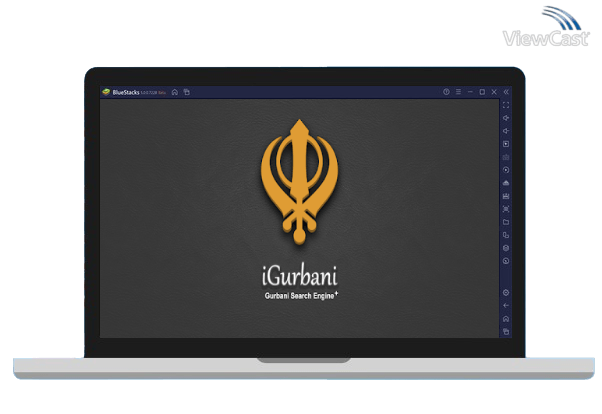Click the circular icon below the layers icon
This screenshot has width=602, height=414.
coord(506,261)
